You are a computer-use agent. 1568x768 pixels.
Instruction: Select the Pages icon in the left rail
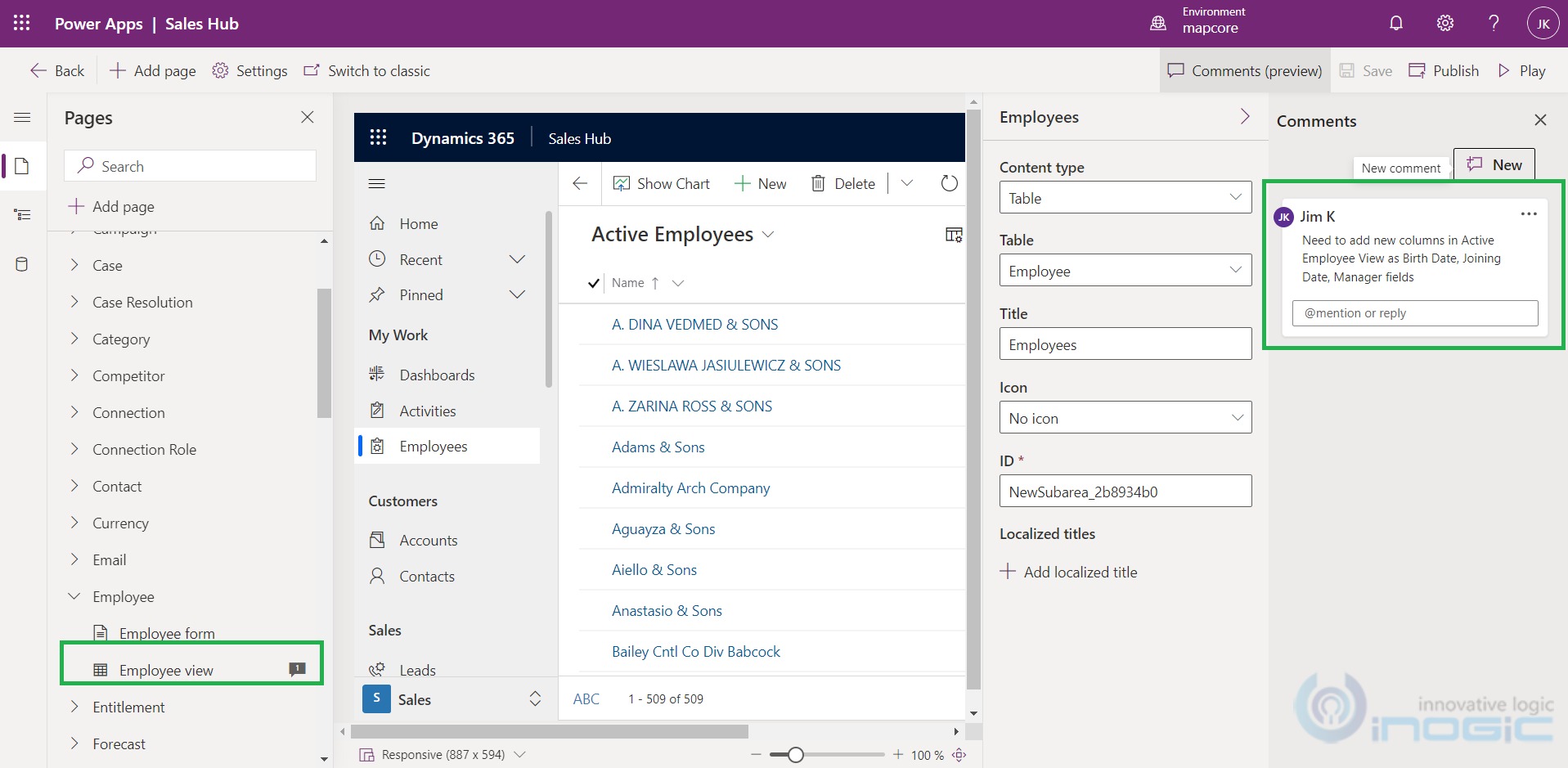pyautogui.click(x=22, y=166)
